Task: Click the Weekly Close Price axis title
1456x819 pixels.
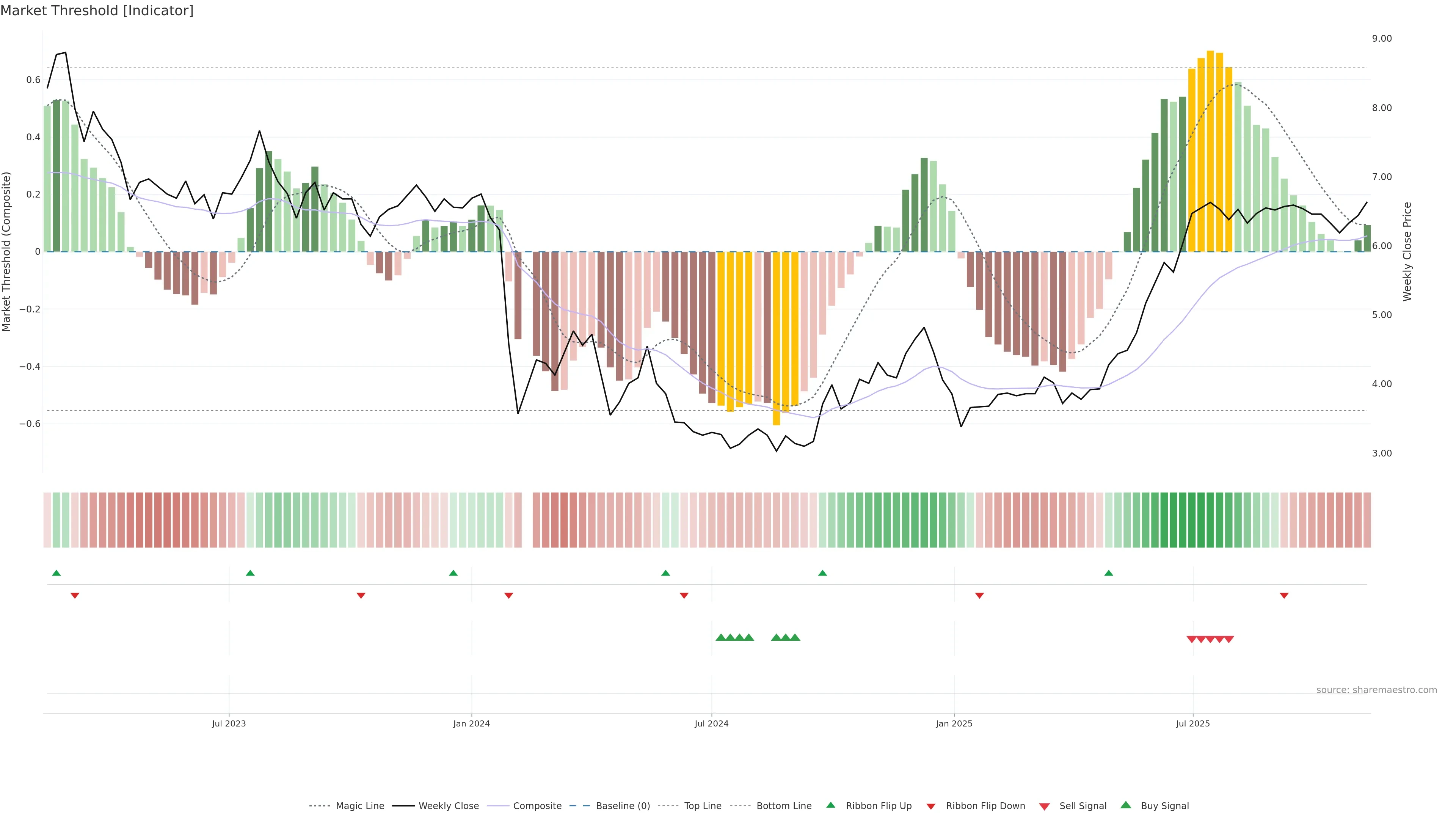Action: pyautogui.click(x=1407, y=251)
